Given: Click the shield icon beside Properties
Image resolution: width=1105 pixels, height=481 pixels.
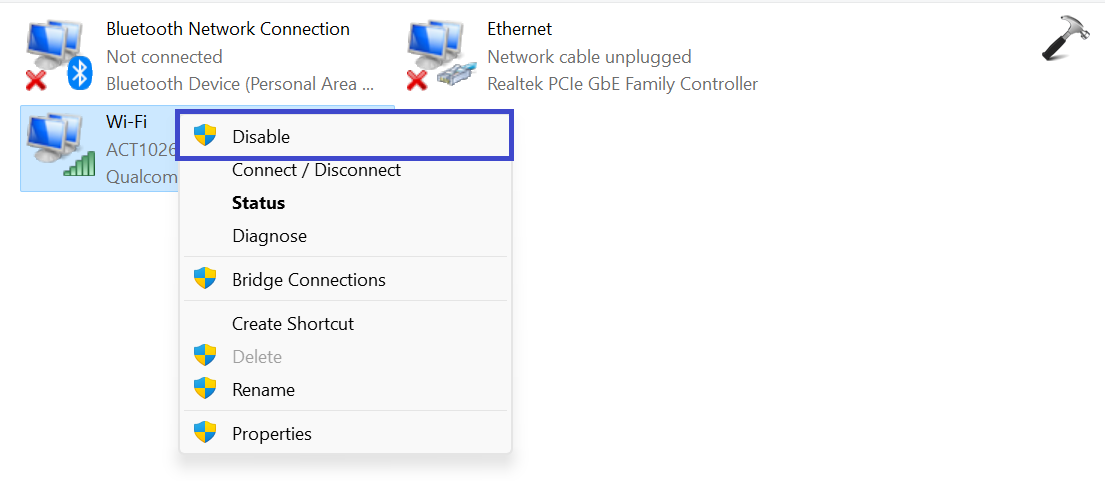Looking at the screenshot, I should click(205, 433).
